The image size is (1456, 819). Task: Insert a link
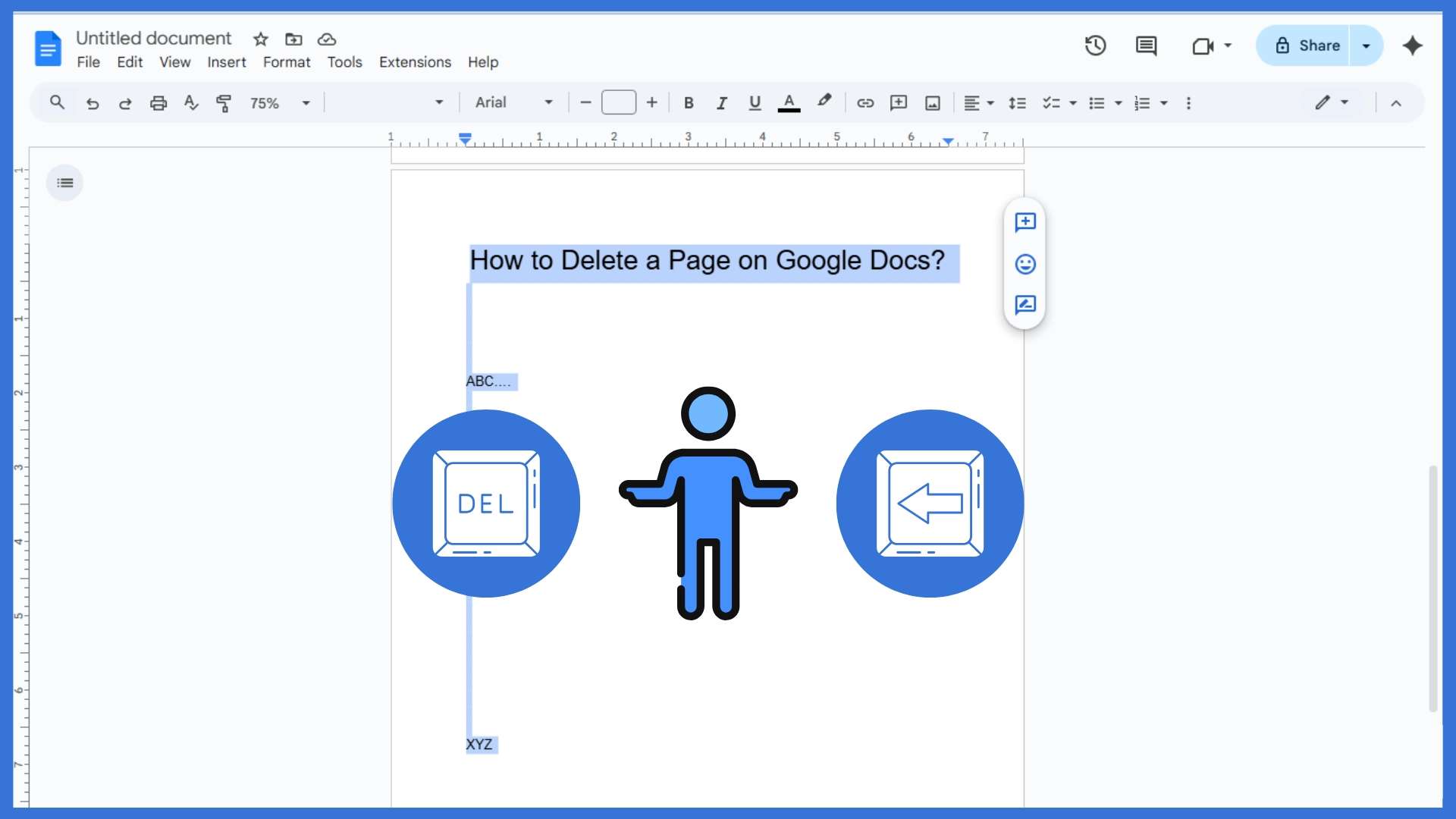click(865, 103)
